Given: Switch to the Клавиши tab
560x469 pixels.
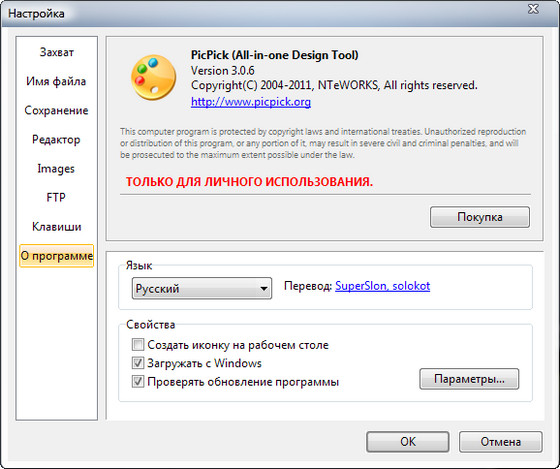Looking at the screenshot, I should point(56,227).
